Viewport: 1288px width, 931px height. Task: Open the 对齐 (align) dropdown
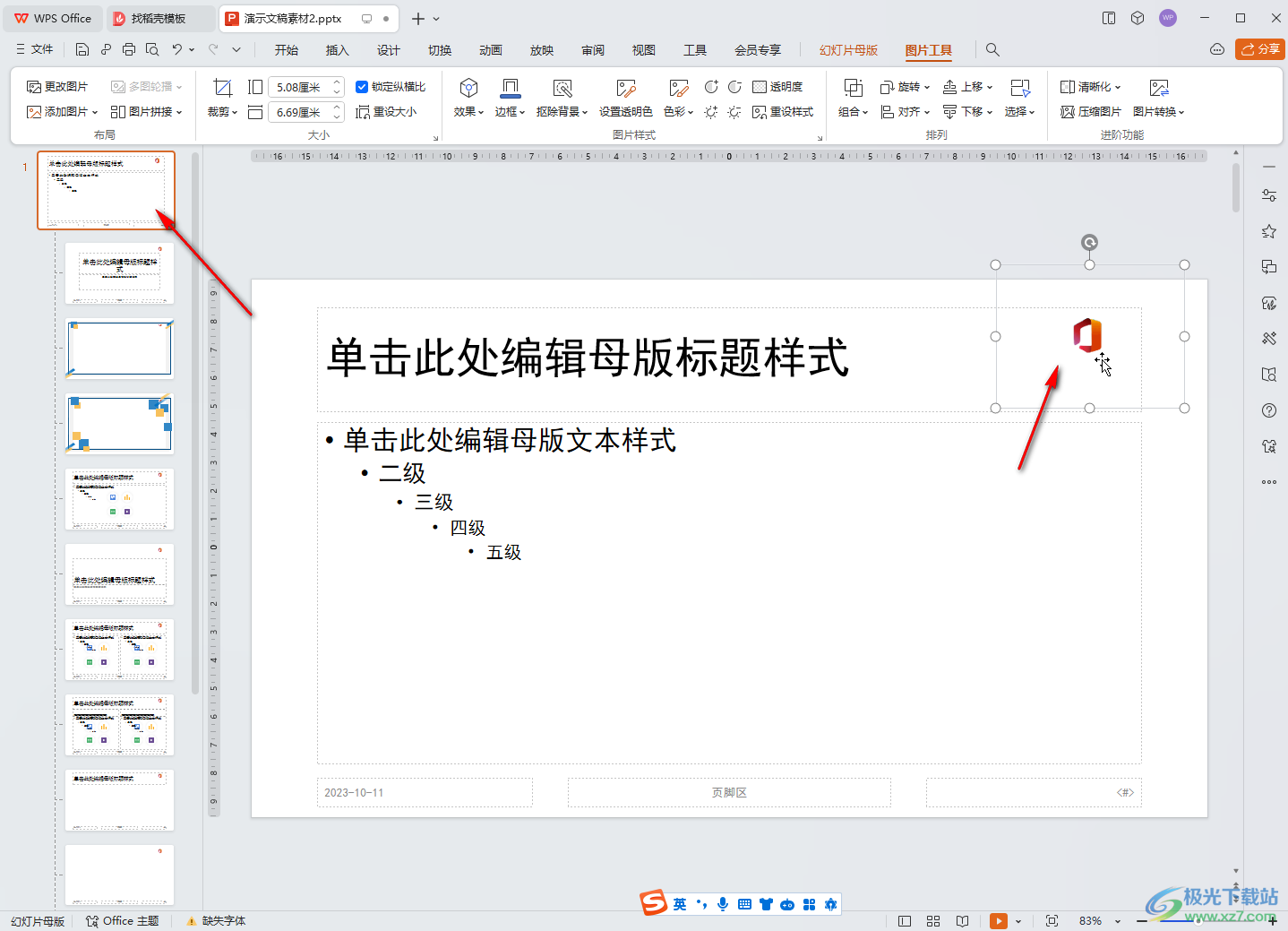point(905,112)
